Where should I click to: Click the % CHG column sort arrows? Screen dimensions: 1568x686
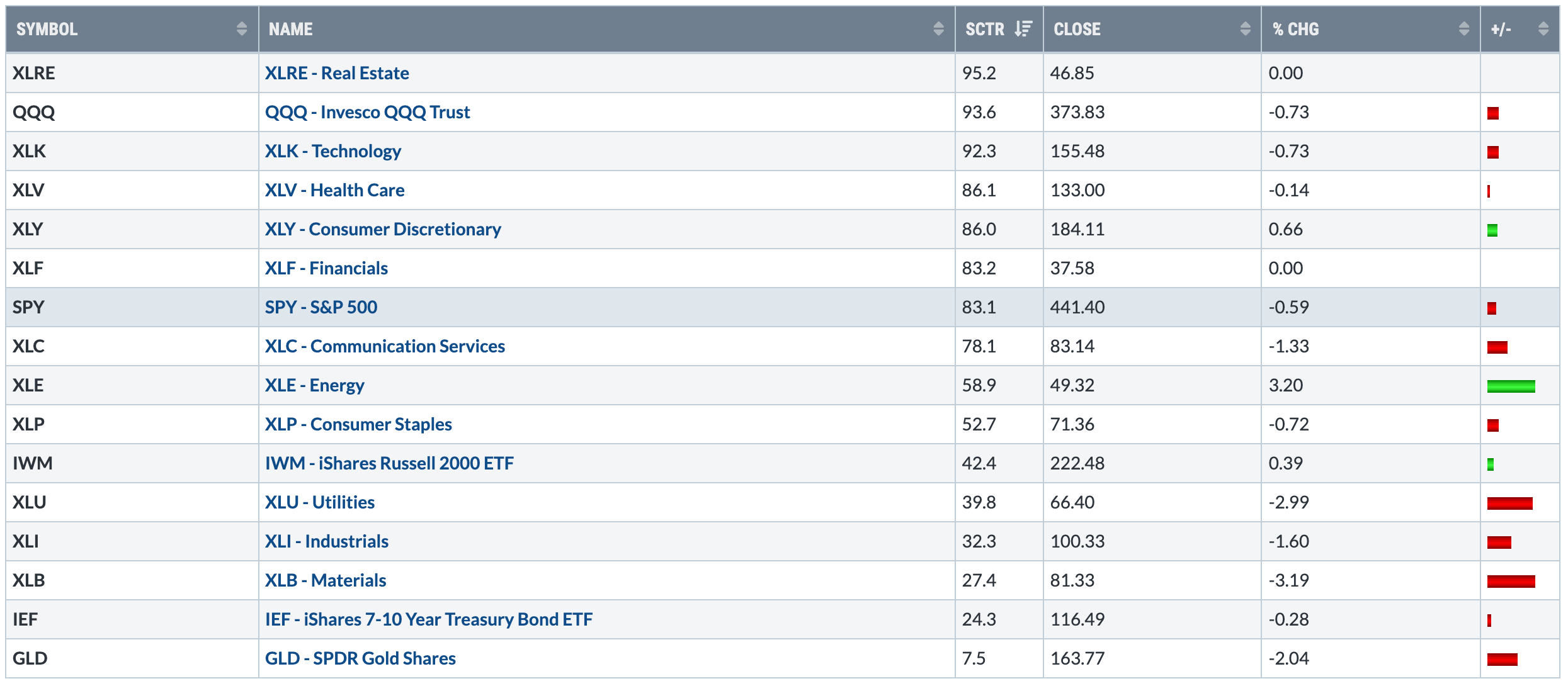[1463, 29]
